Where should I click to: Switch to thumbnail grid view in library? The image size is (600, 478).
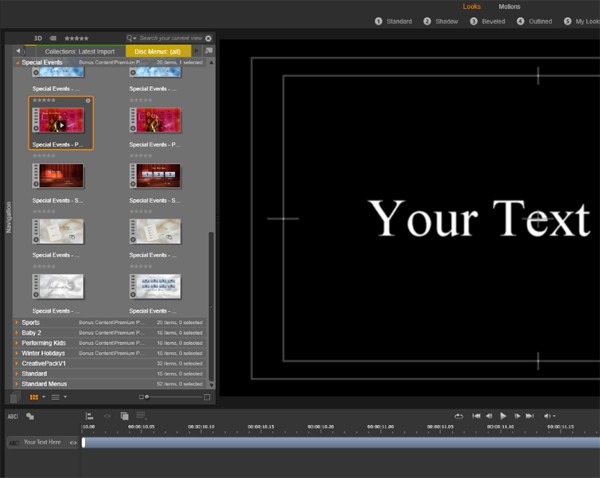click(x=33, y=397)
